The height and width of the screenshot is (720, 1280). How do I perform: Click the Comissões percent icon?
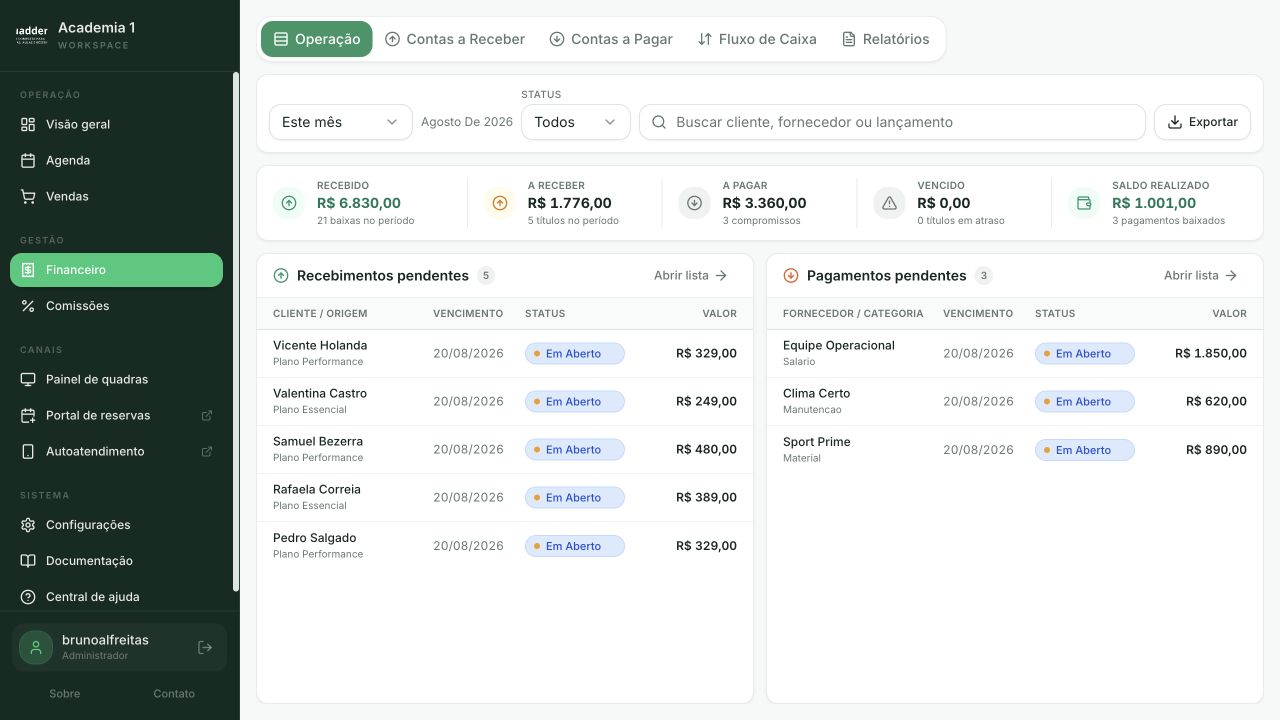28,306
